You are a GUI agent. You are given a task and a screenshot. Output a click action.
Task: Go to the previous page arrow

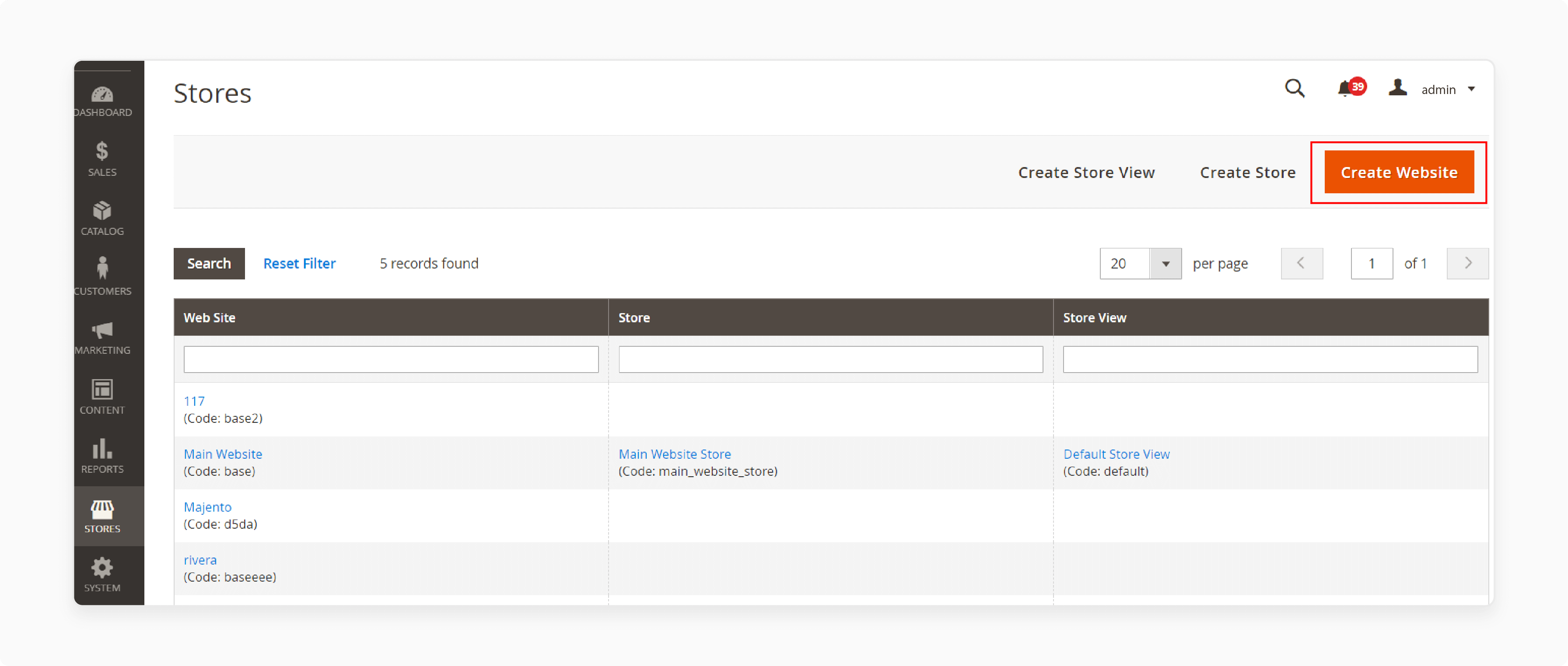click(x=1302, y=263)
